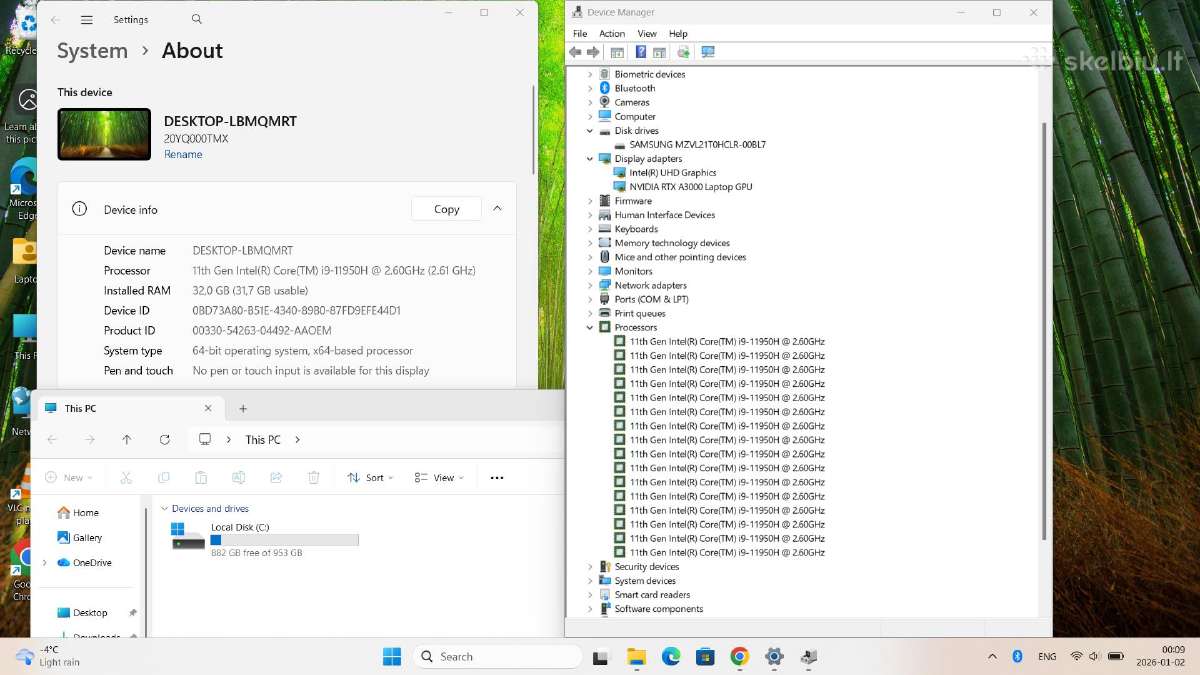1200x675 pixels.
Task: Click the Share icon in File Explorer toolbar
Action: (276, 478)
